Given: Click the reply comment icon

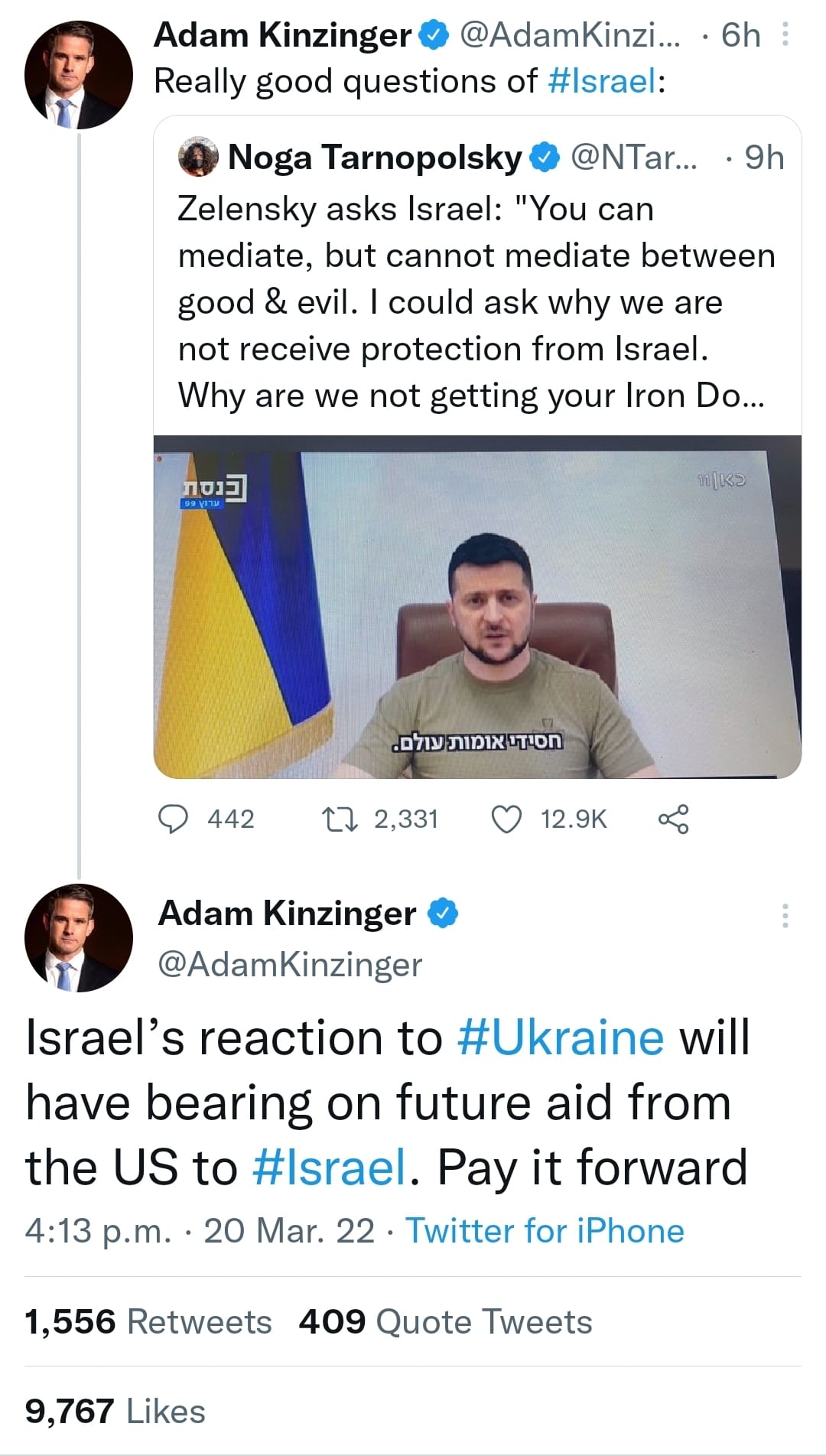Looking at the screenshot, I should (174, 819).
